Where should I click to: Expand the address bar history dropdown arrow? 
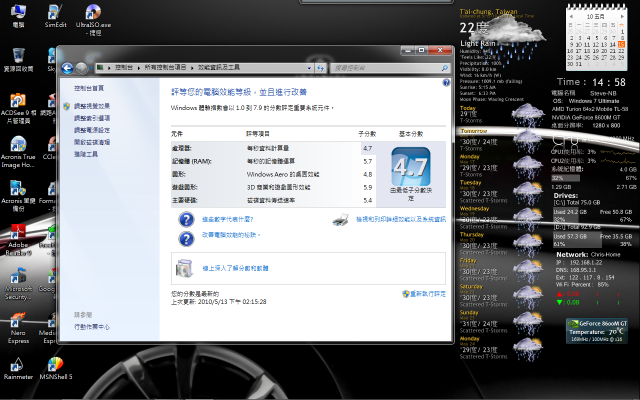tap(309, 68)
